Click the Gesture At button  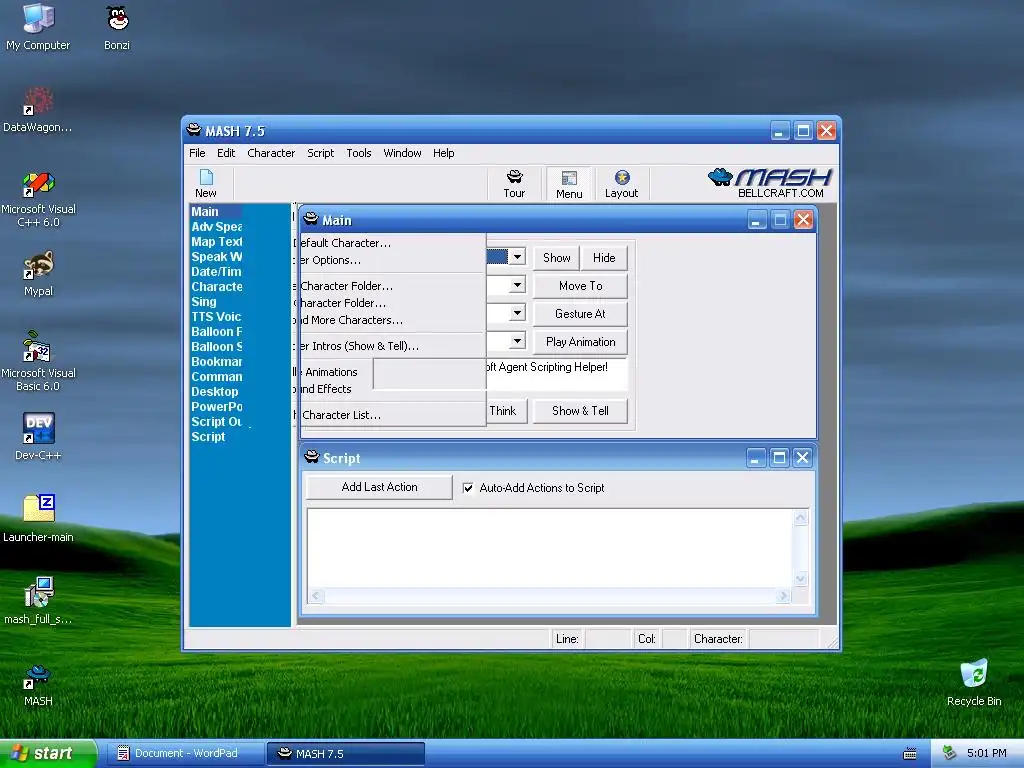click(x=581, y=314)
